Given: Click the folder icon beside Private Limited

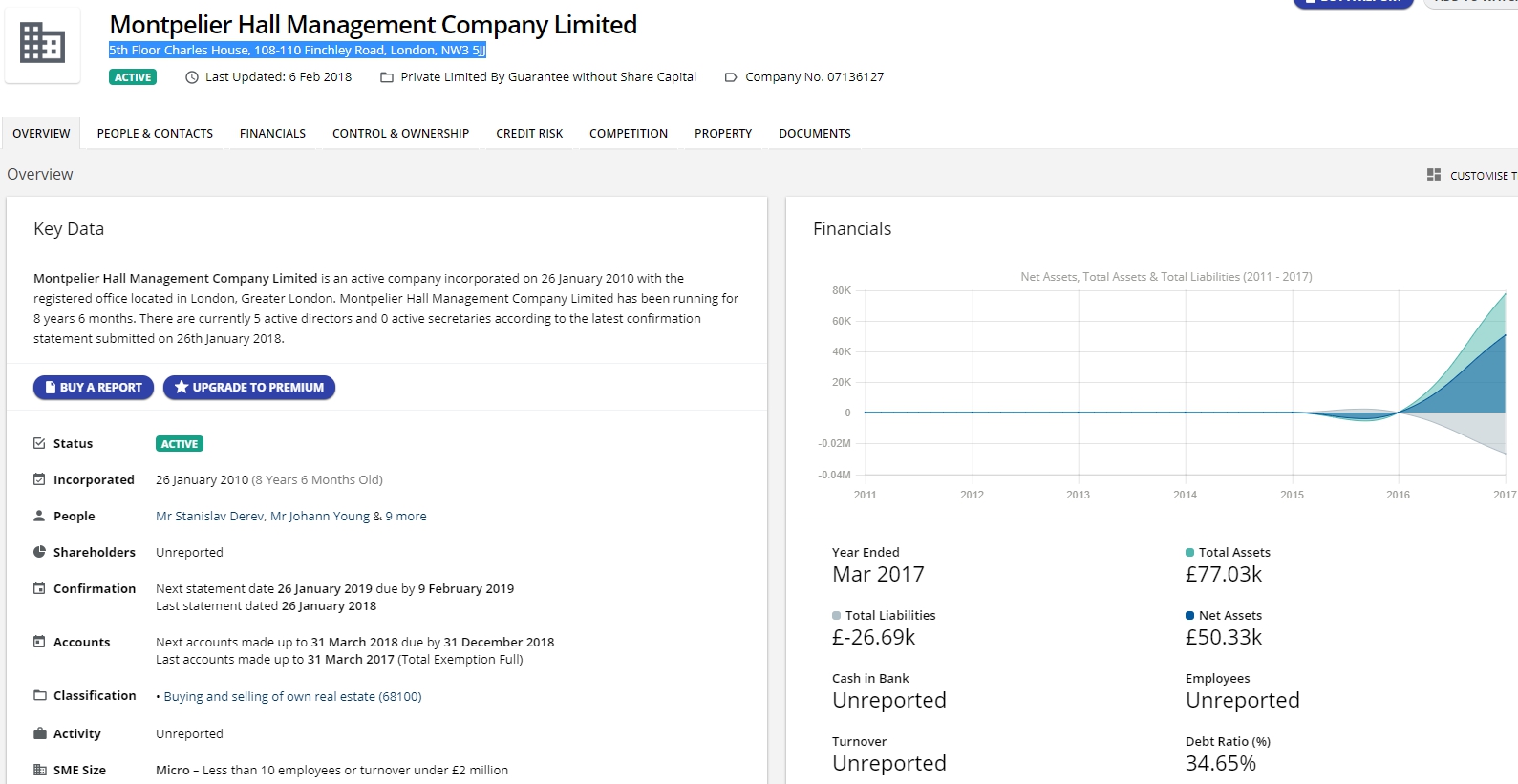Looking at the screenshot, I should point(387,77).
